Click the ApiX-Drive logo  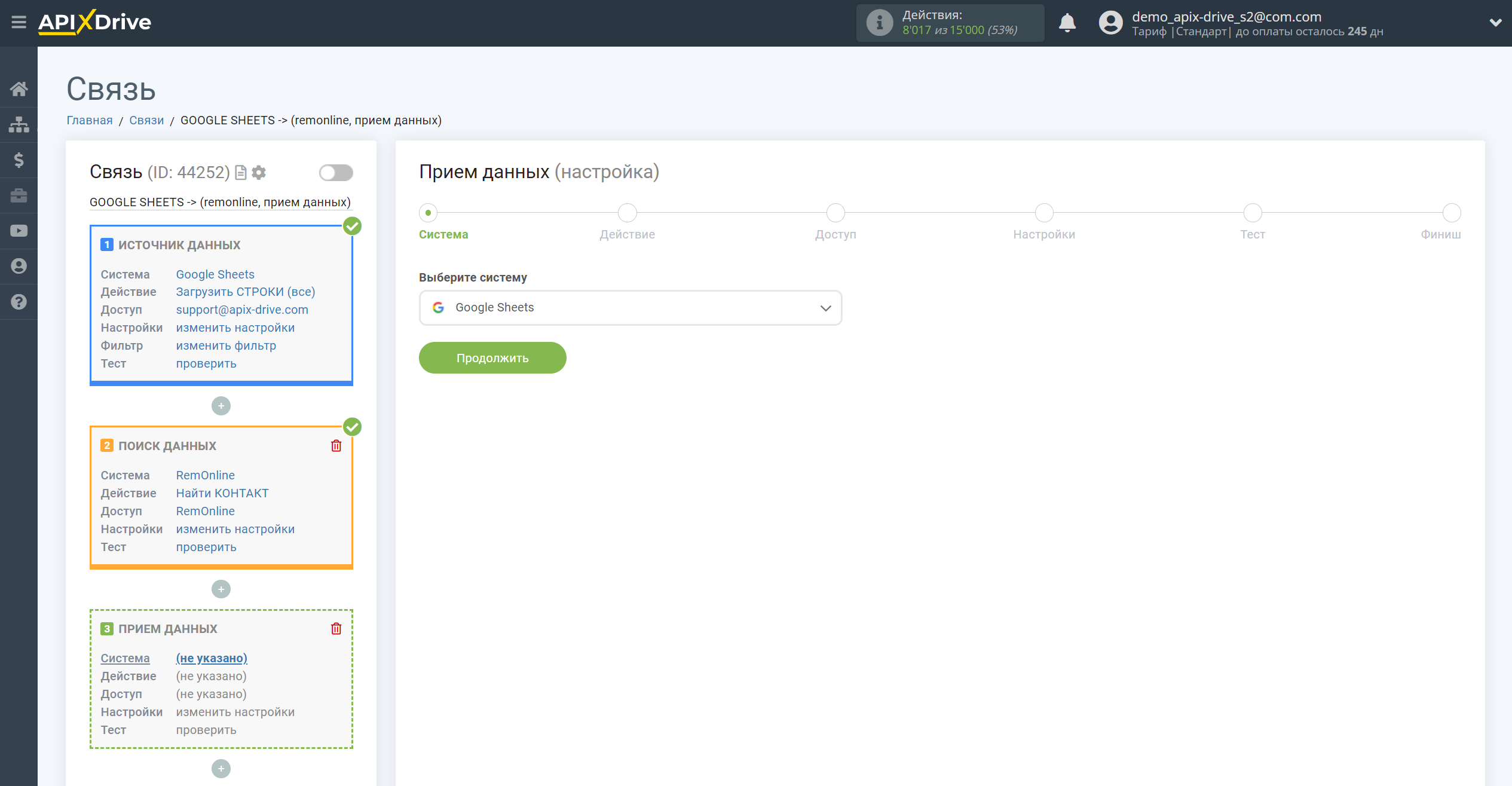coord(94,22)
